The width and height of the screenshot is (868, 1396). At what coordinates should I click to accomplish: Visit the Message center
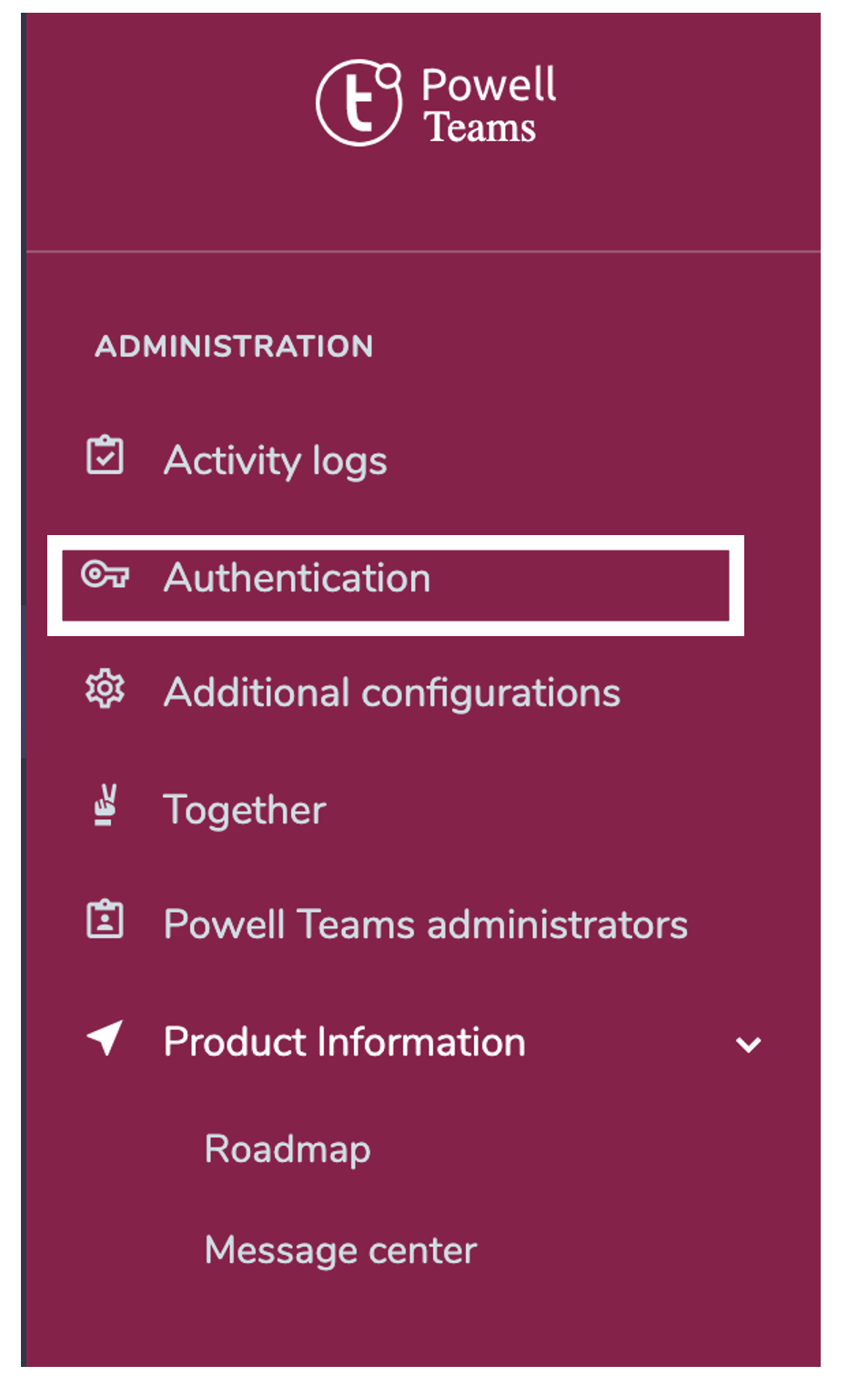tap(340, 1250)
